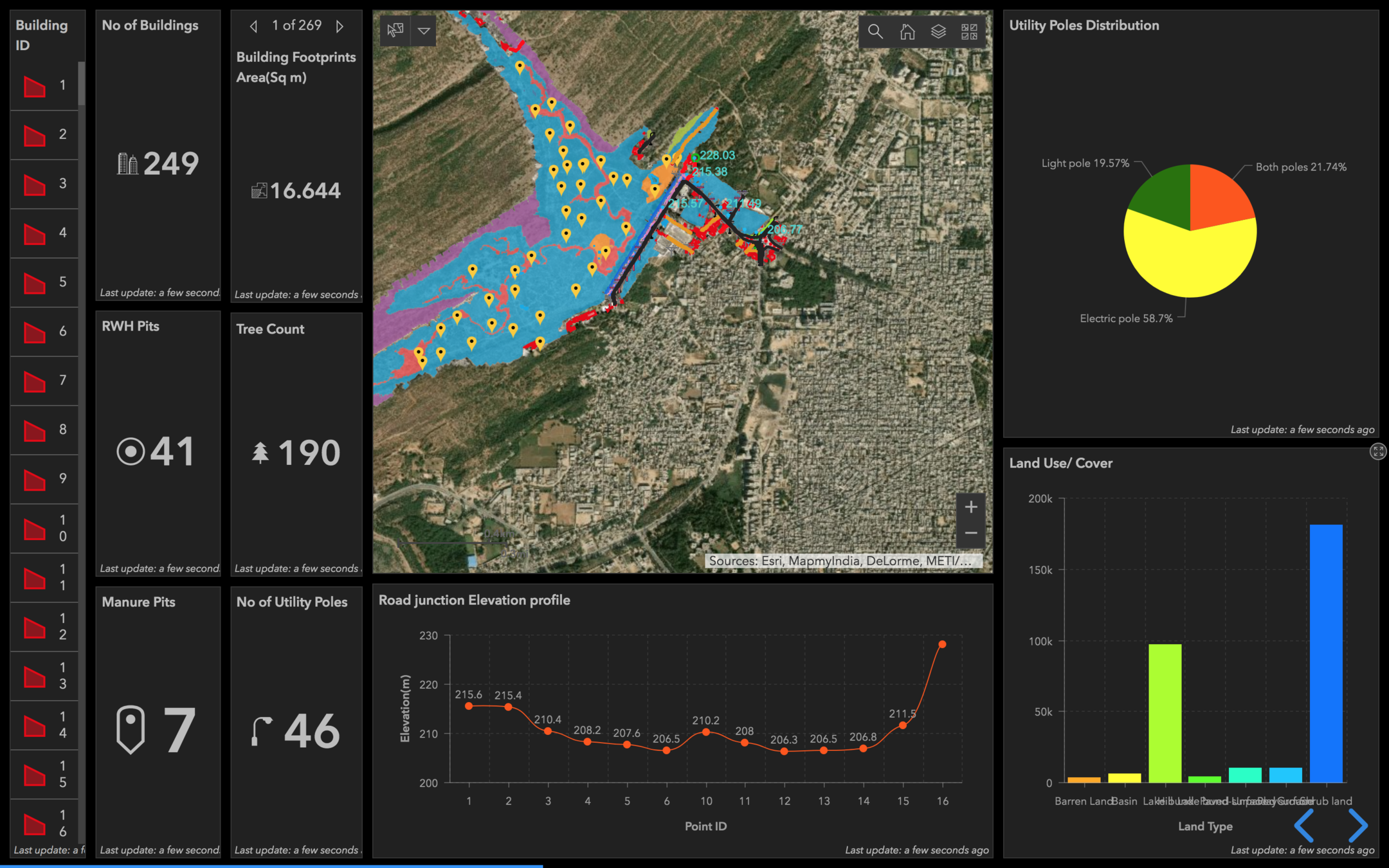Click the tall blue Shrub land bar

pos(1325,653)
